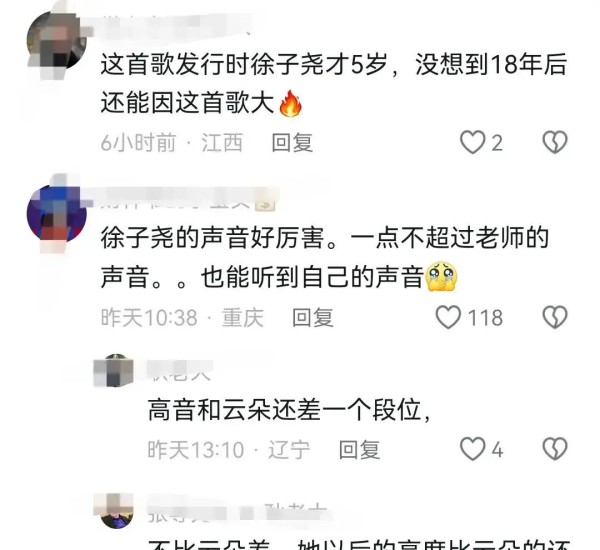Like the Chongqing comment with 118 likes
The height and width of the screenshot is (550, 600).
[448, 317]
